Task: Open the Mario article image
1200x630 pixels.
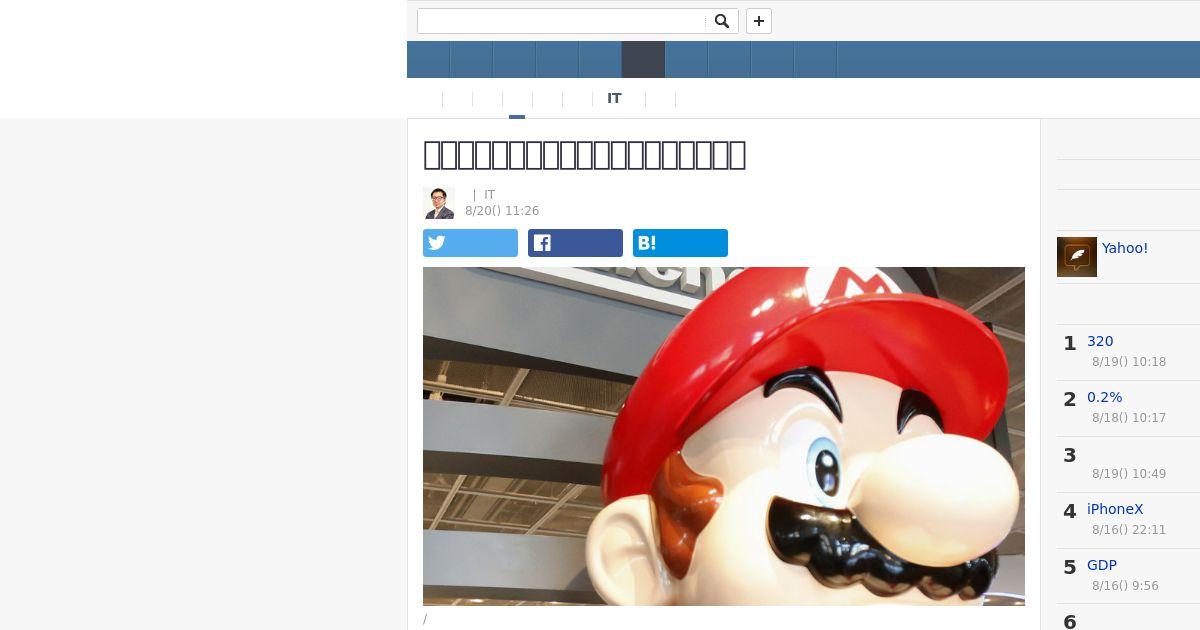Action: (724, 436)
